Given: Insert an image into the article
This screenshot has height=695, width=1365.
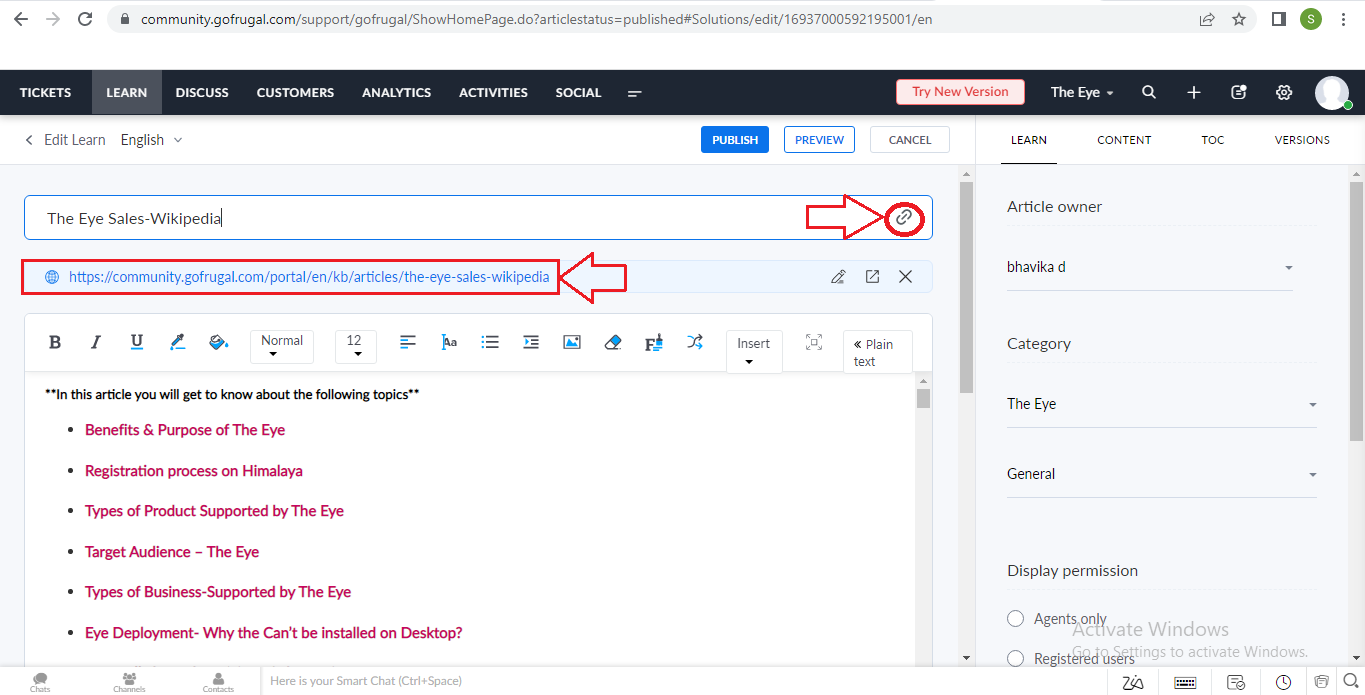Looking at the screenshot, I should point(572,342).
